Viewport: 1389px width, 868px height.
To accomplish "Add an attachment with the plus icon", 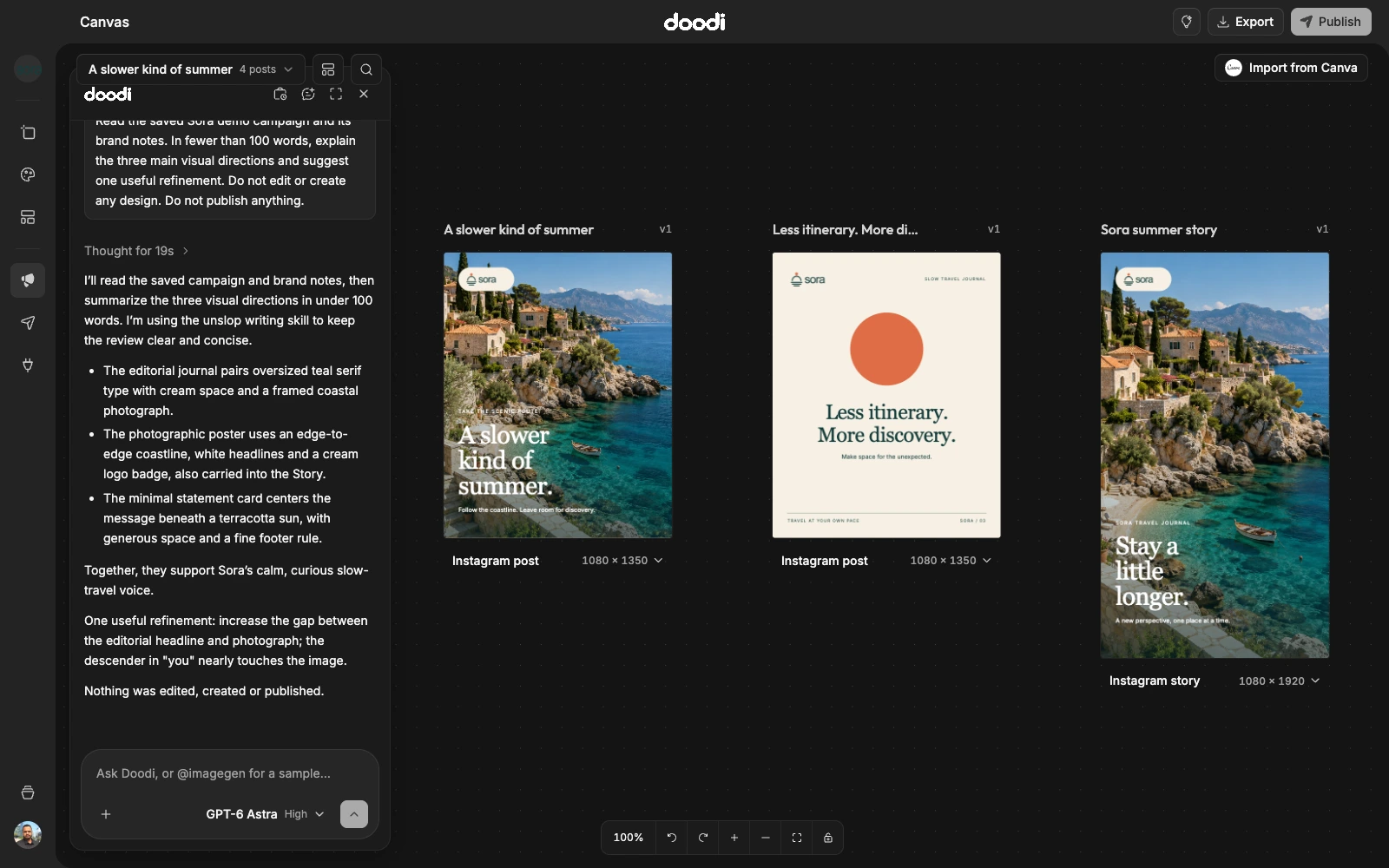I will 106,814.
